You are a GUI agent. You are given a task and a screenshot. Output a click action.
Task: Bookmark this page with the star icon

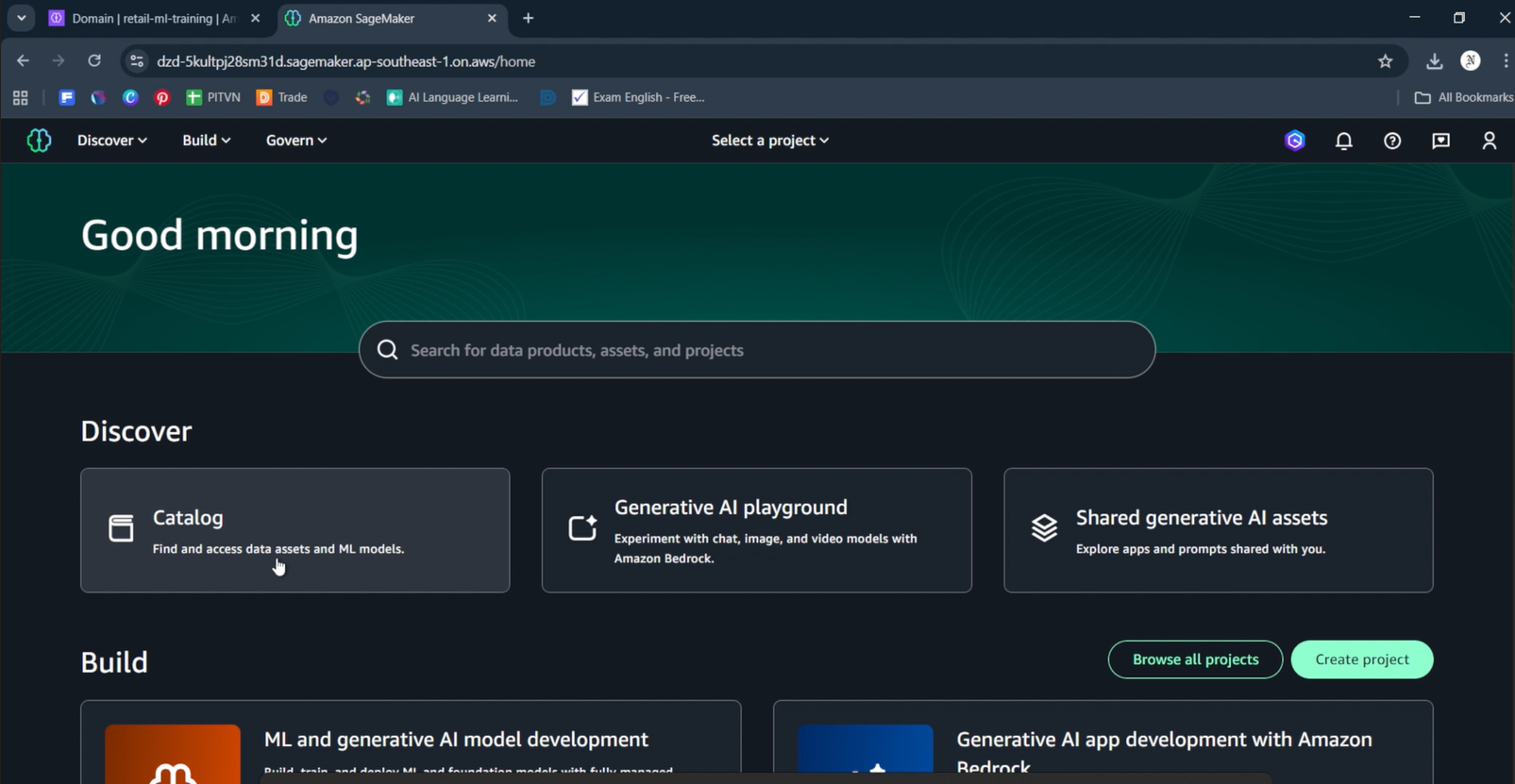coord(1385,61)
